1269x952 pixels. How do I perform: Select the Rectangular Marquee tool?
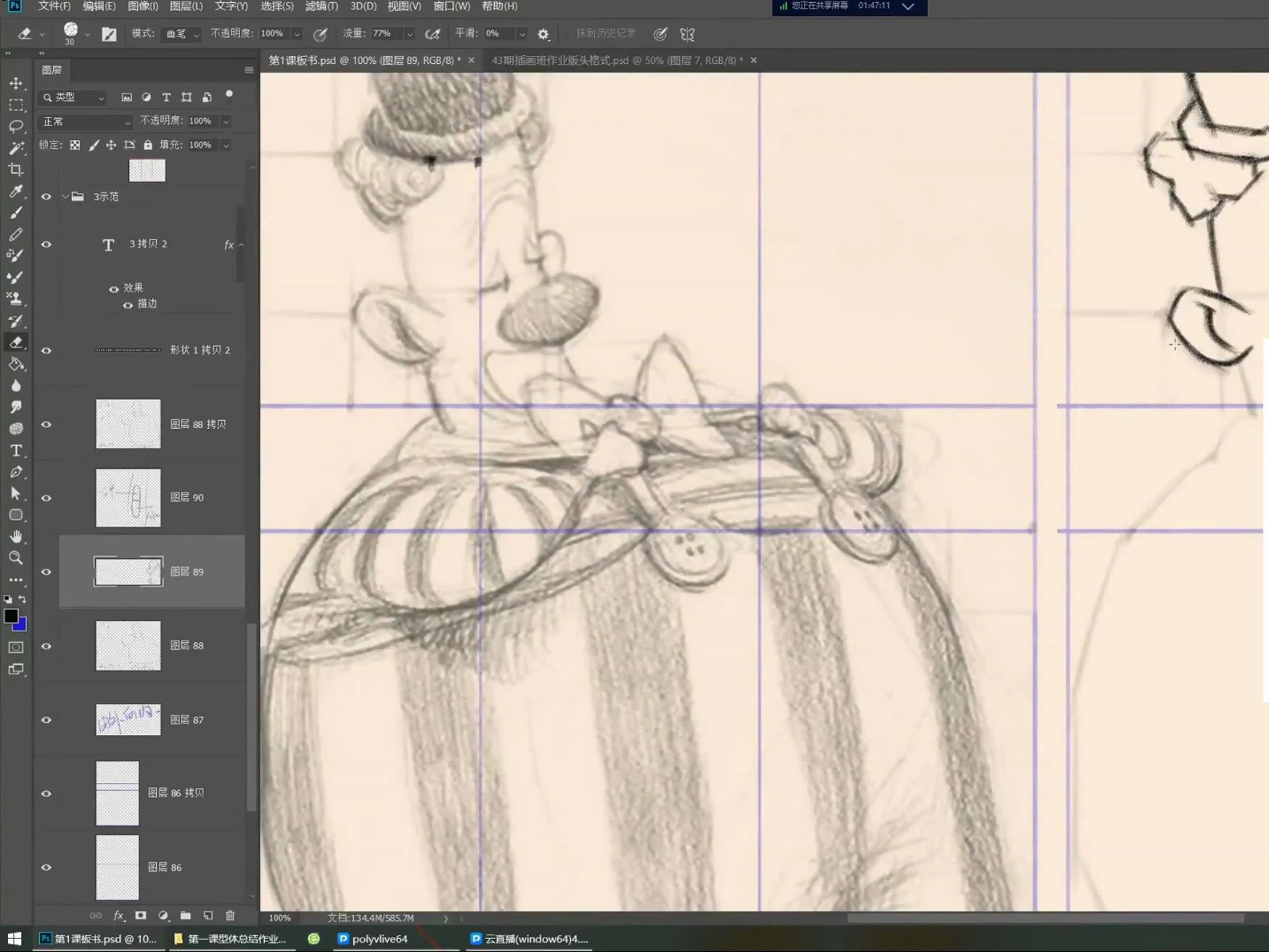tap(16, 105)
